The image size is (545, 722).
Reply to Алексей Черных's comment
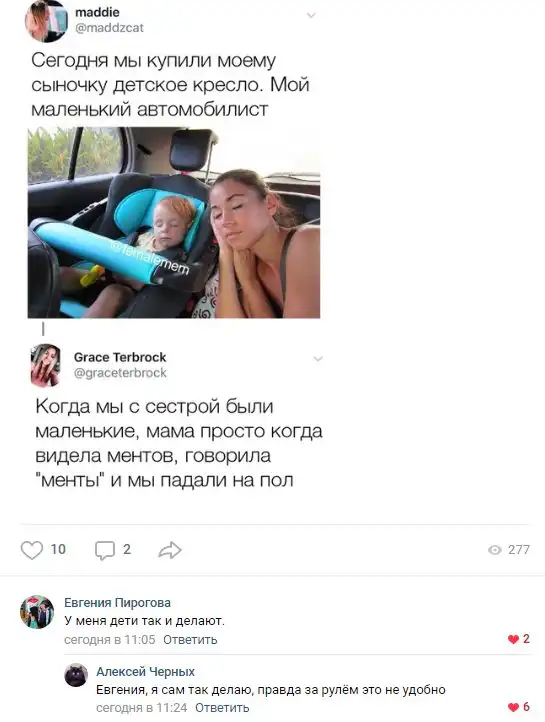(x=222, y=707)
